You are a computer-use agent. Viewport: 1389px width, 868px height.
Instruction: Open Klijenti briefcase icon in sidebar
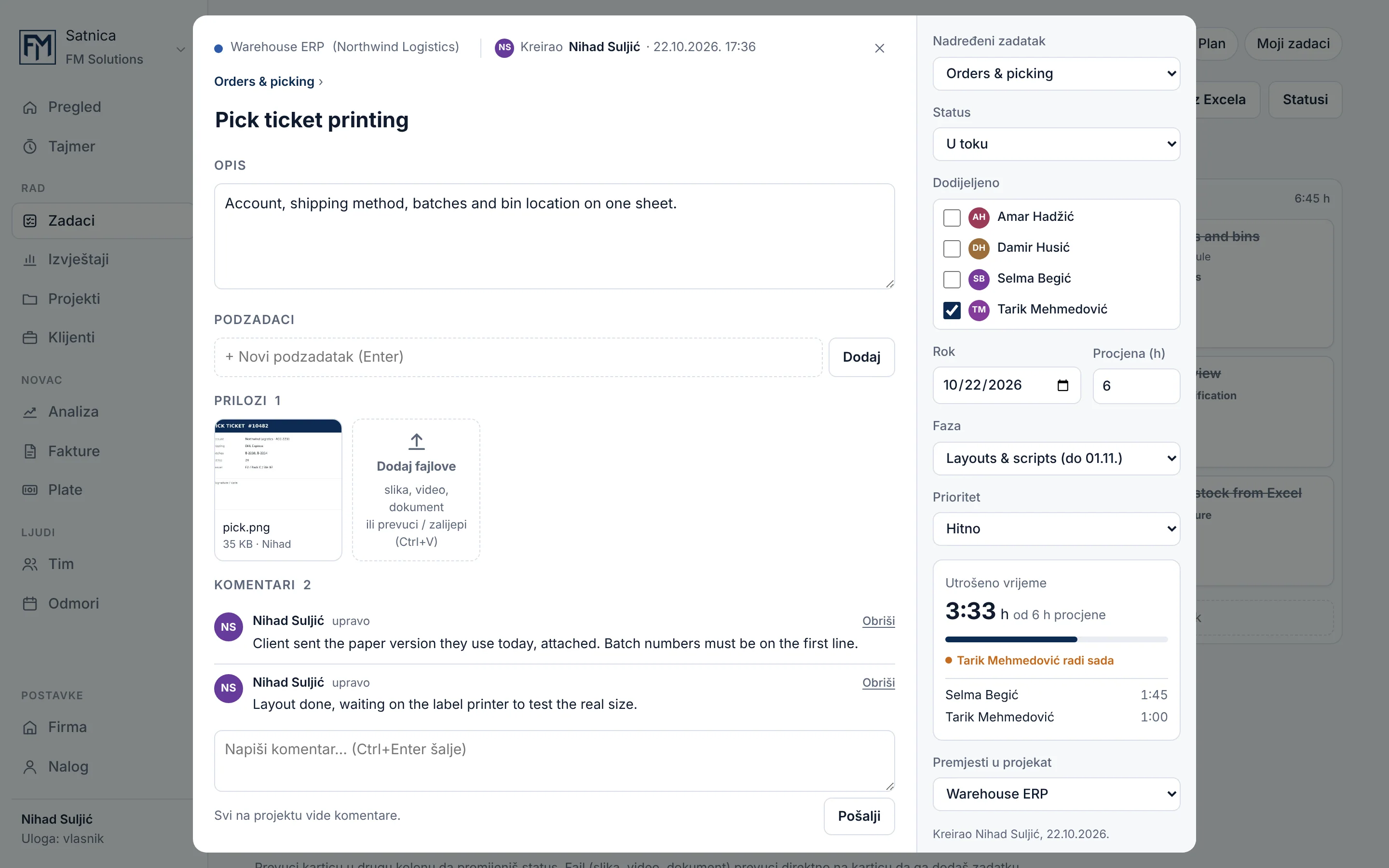click(x=30, y=338)
